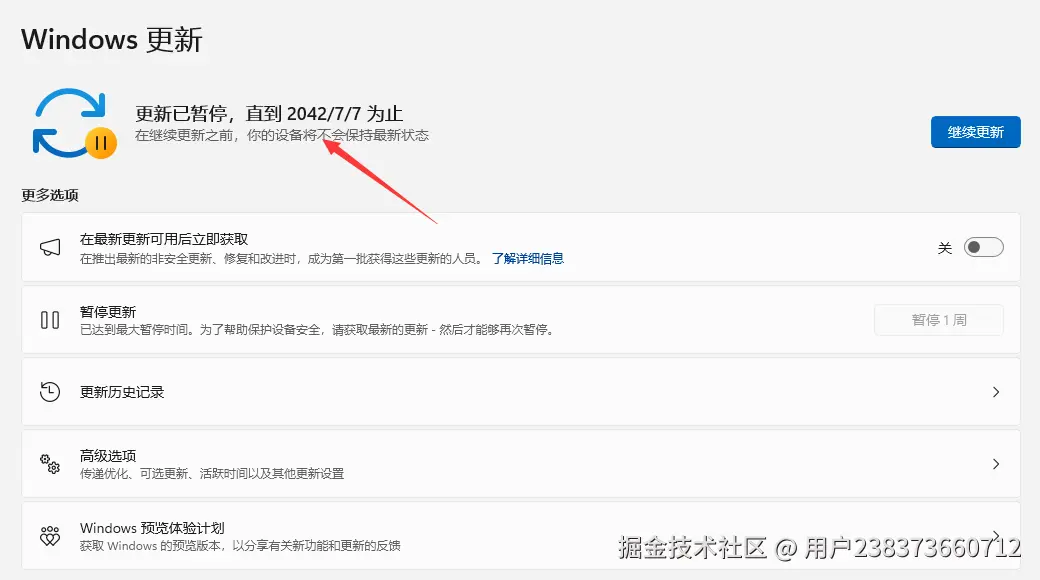Click the 继续更新 button
Viewport: 1040px width, 580px height.
(975, 131)
